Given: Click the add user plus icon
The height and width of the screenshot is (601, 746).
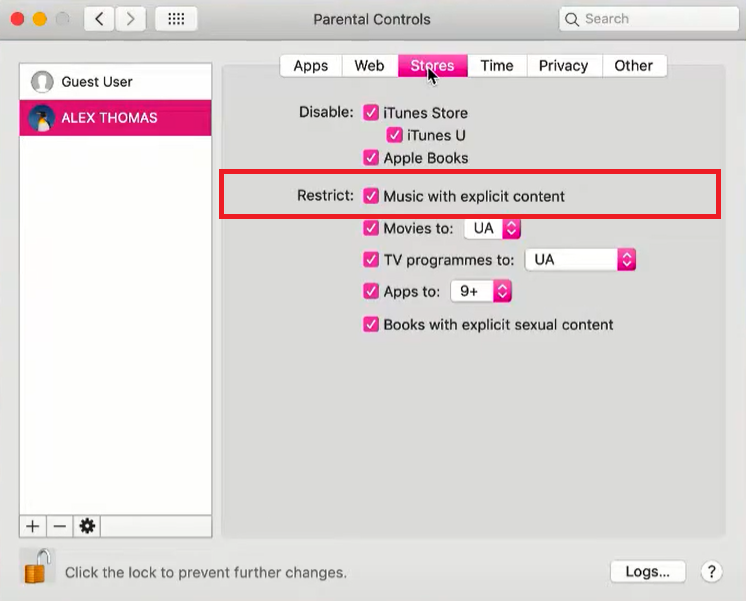Looking at the screenshot, I should tap(33, 526).
